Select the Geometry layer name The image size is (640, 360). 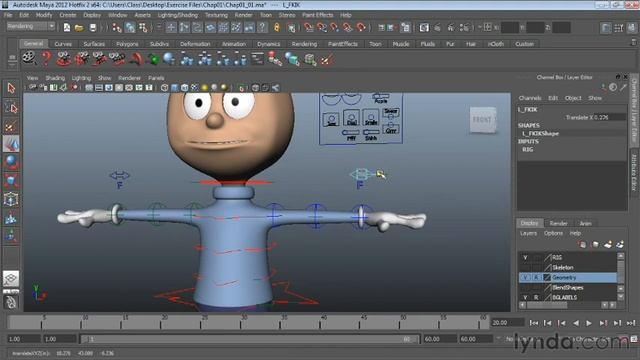pyautogui.click(x=564, y=278)
